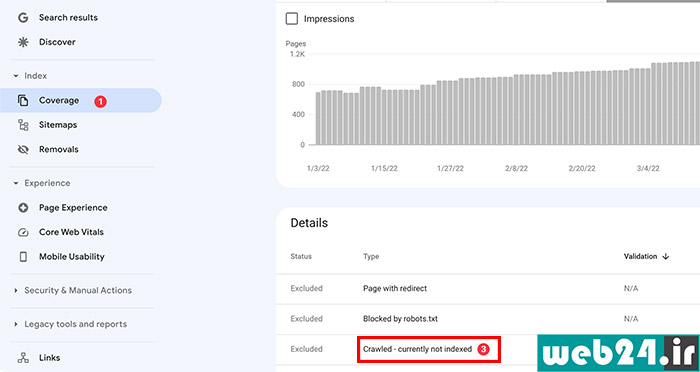The image size is (700, 372).
Task: Click the Removals crossed-eye icon
Action: 23,150
